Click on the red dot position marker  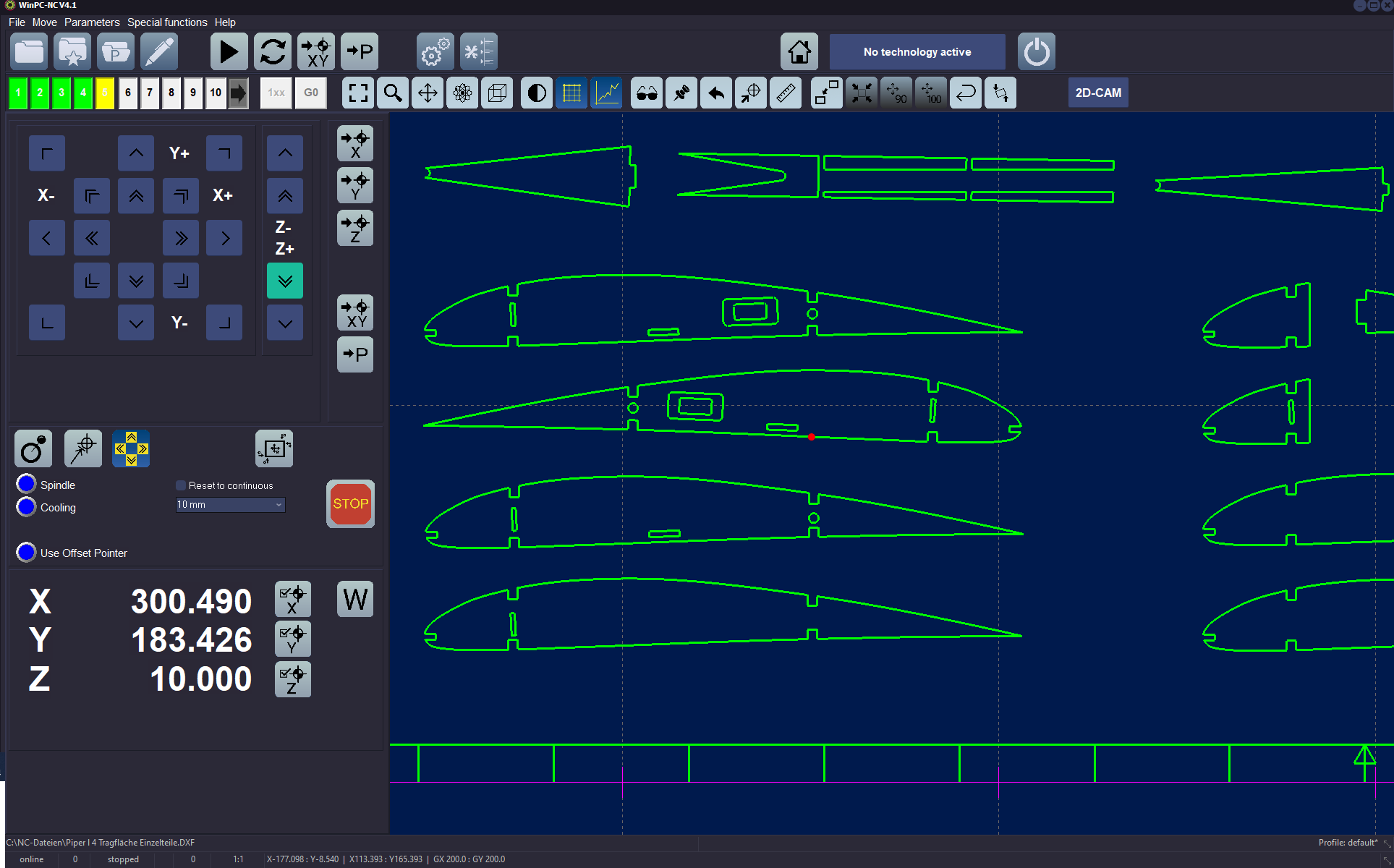coord(811,437)
